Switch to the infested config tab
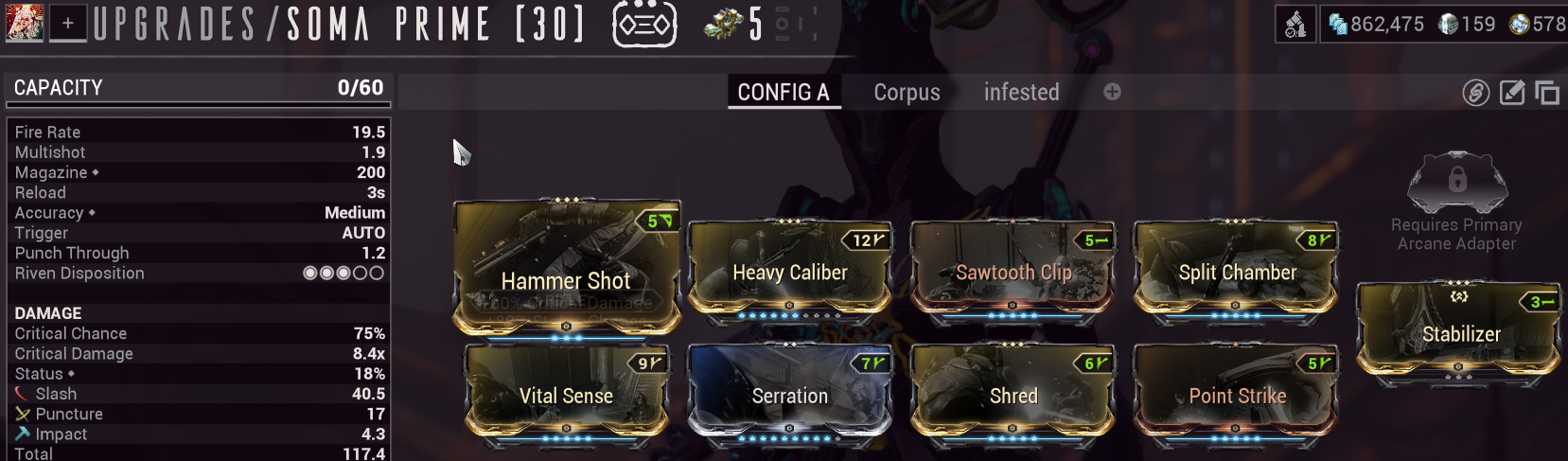Image resolution: width=1568 pixels, height=461 pixels. tap(1021, 92)
